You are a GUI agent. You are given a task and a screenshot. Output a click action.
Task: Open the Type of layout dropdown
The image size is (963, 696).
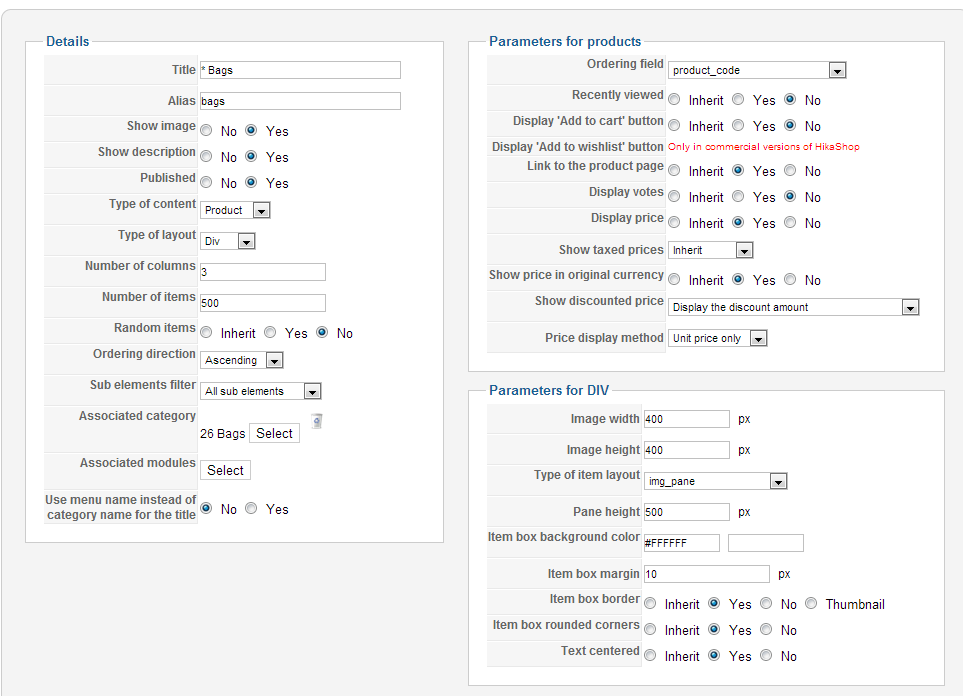tap(227, 241)
